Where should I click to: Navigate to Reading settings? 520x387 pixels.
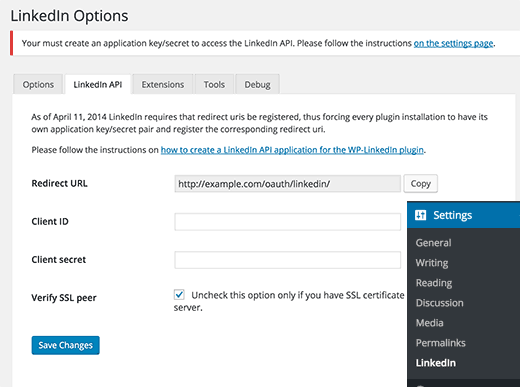(434, 283)
